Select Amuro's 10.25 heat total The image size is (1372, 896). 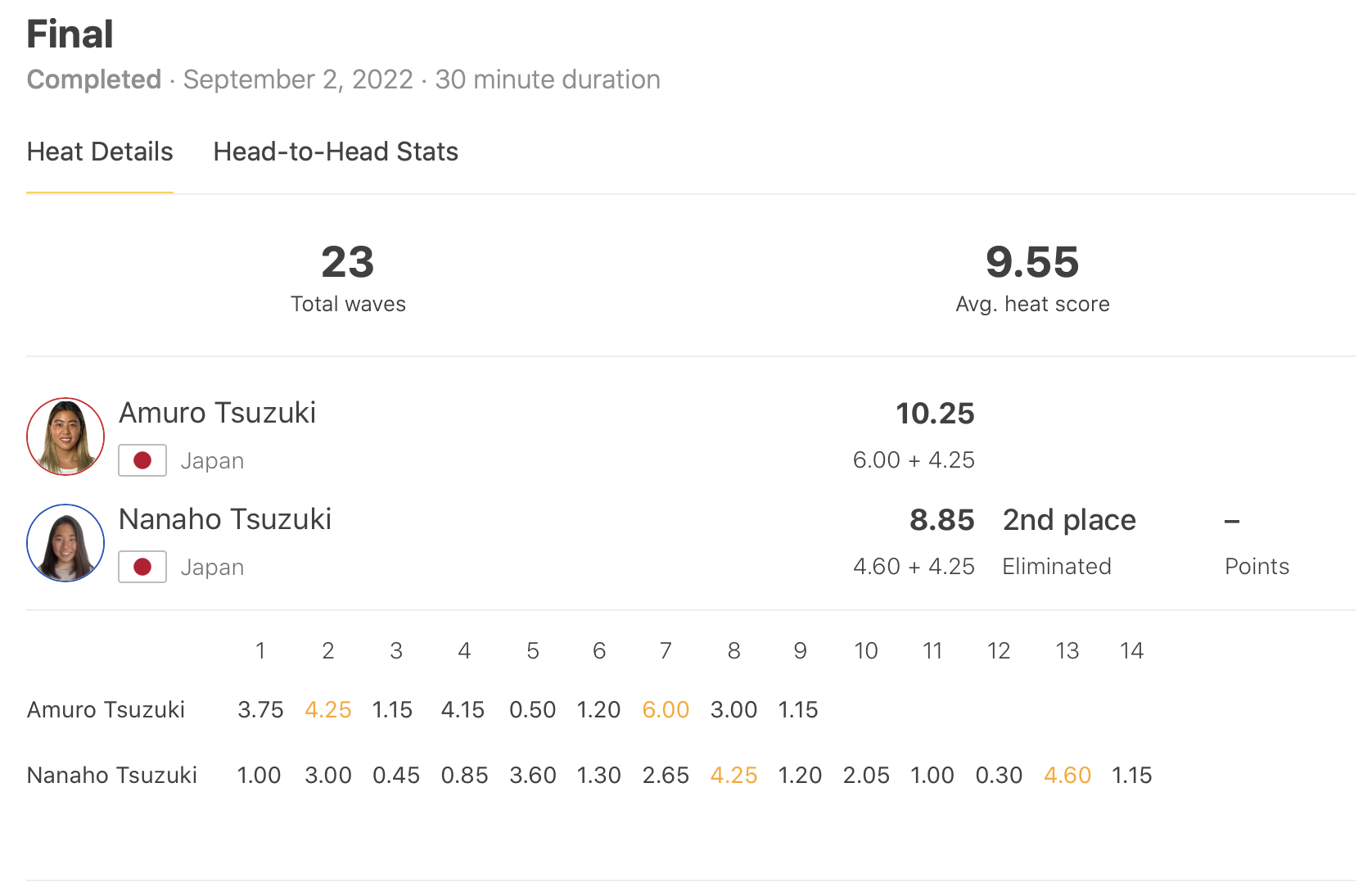pos(935,414)
